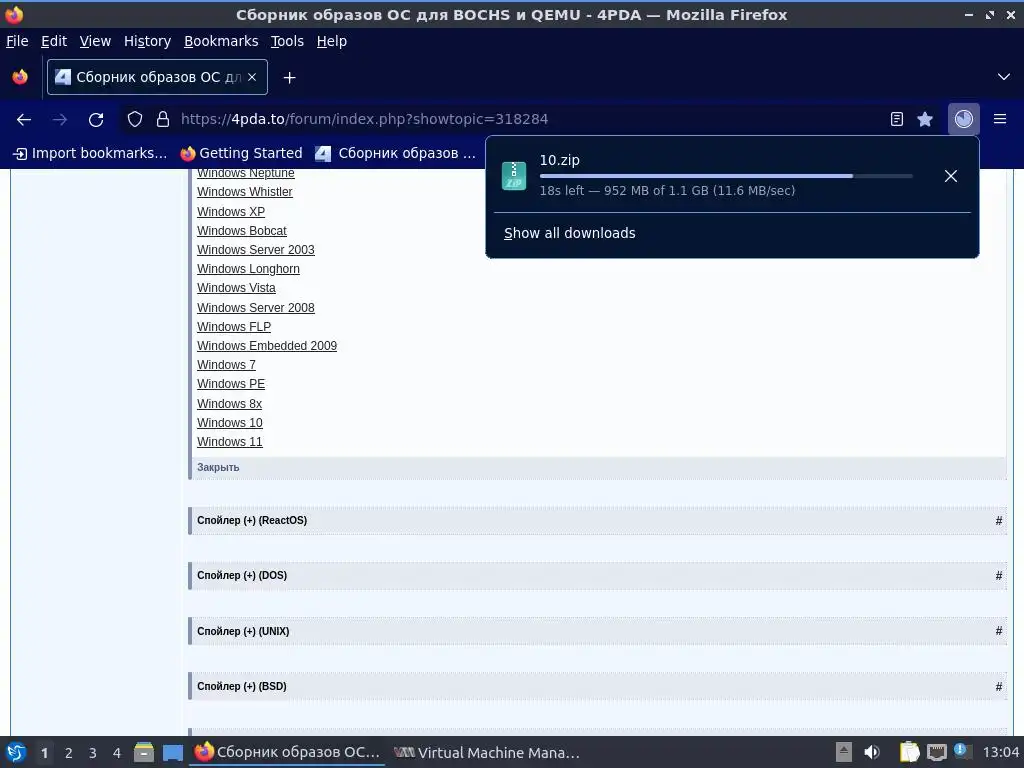This screenshot has width=1024, height=768.
Task: Click the # anchor of BSD spoiler
Action: click(999, 686)
